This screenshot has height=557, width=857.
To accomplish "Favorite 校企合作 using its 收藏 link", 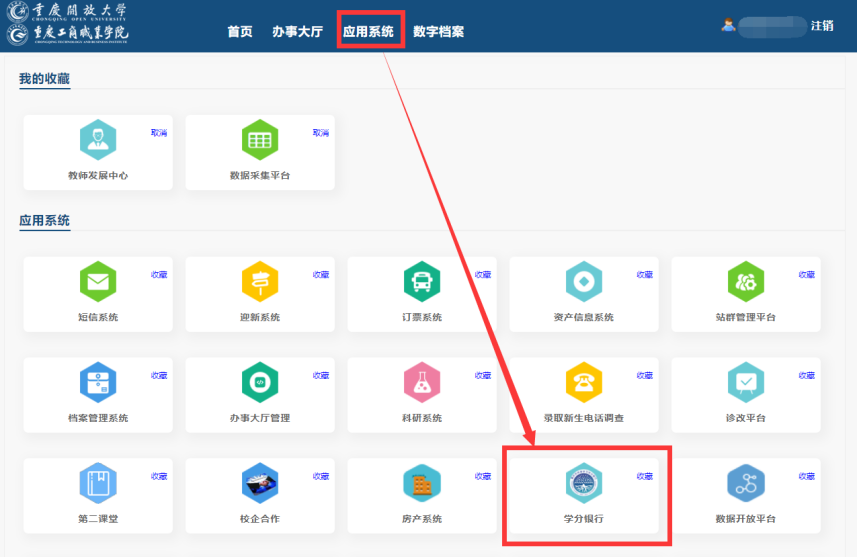I will (321, 477).
